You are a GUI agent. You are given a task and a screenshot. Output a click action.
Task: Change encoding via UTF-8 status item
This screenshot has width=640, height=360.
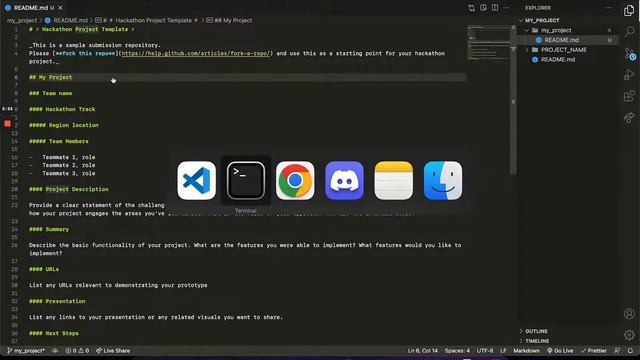tap(485, 351)
